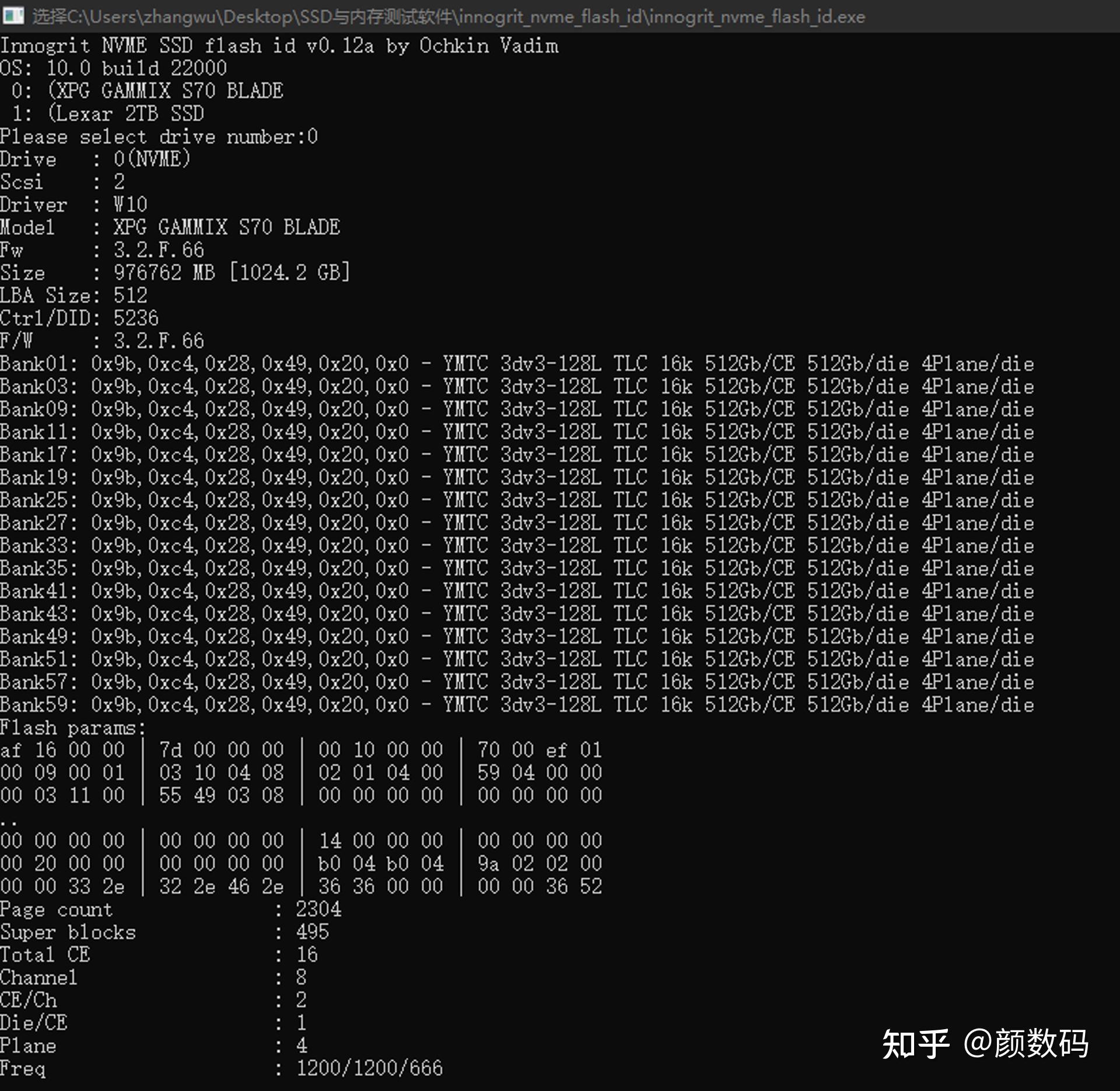The width and height of the screenshot is (1120, 1091).
Task: Click the Bank17 flash row
Action: tap(517, 455)
